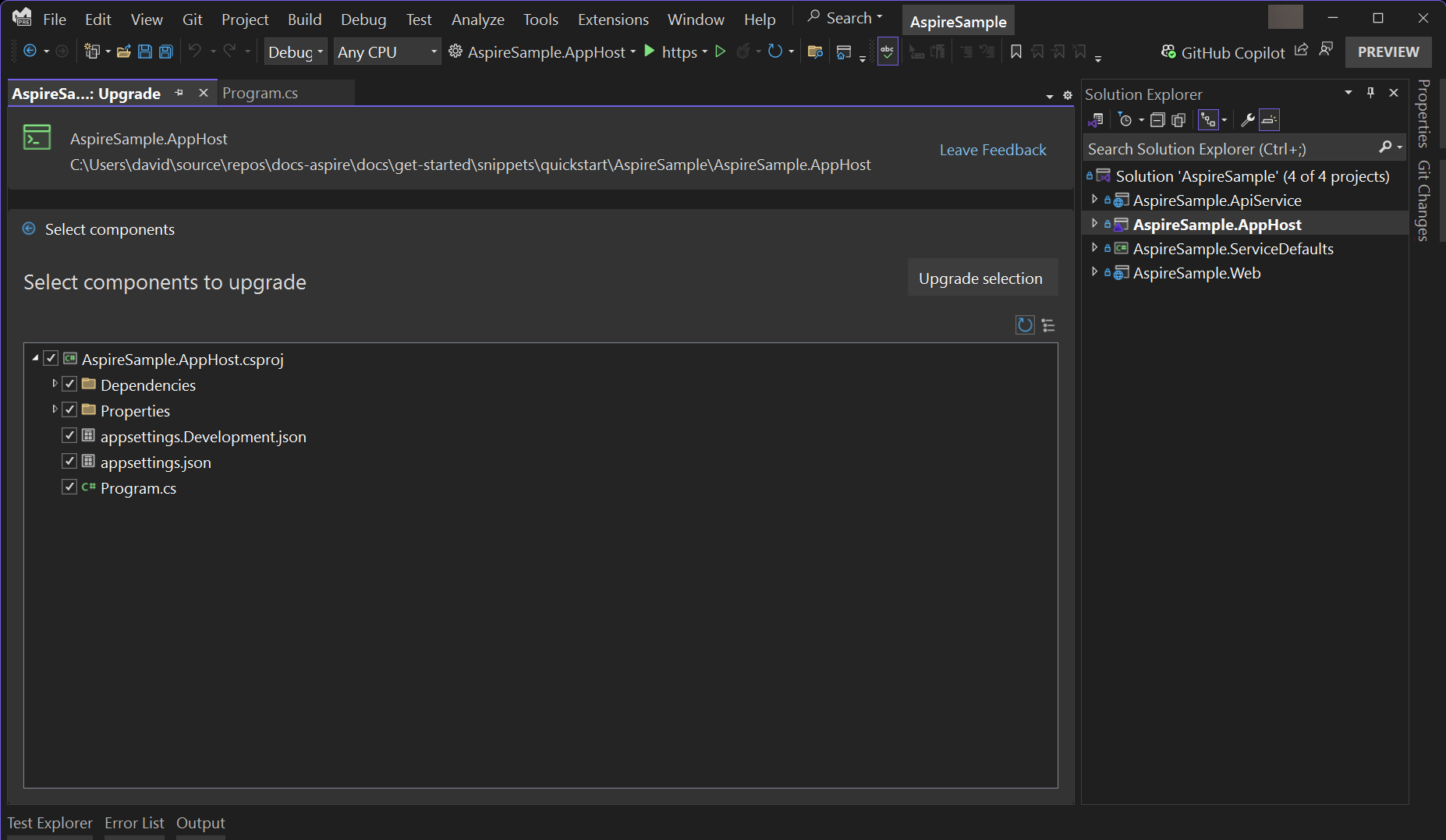Open the Any CPU platform dropdown
The width and height of the screenshot is (1446, 840).
point(387,52)
